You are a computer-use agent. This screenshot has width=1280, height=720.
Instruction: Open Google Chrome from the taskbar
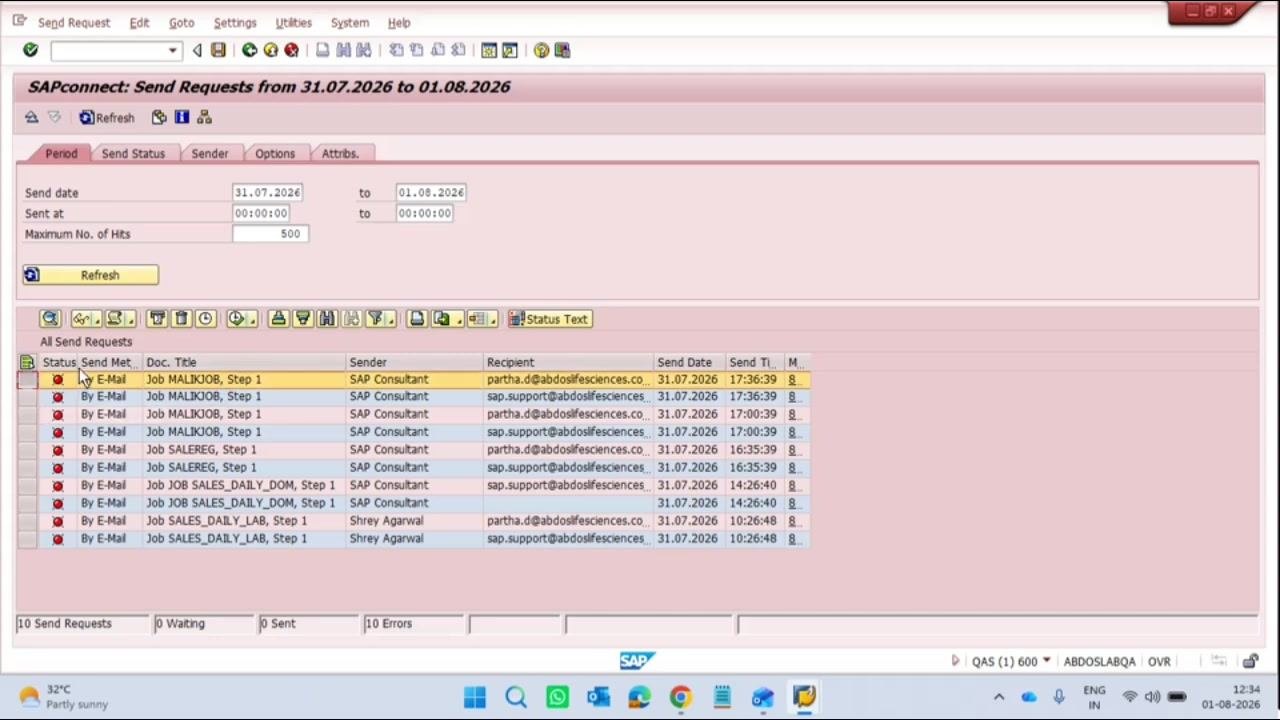coord(680,697)
